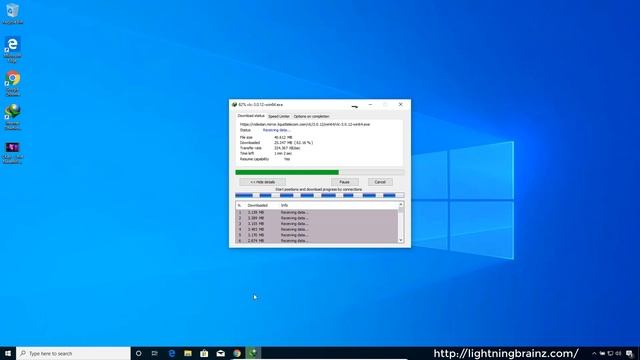Open Microsoft Edge desktop shortcut
The height and width of the screenshot is (360, 640).
click(12, 49)
